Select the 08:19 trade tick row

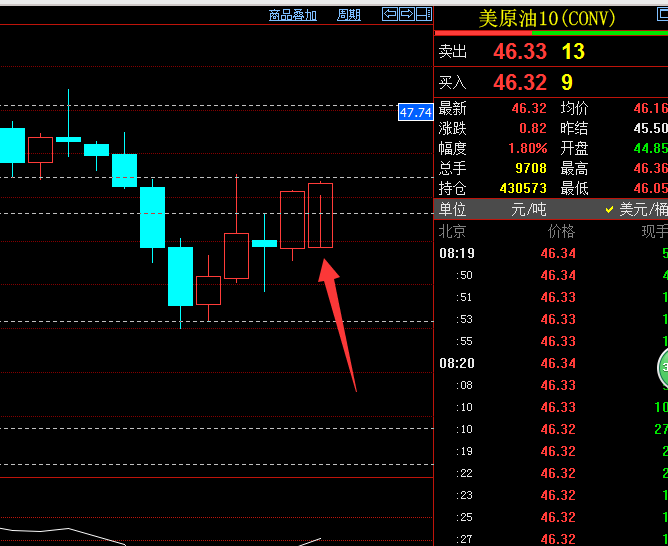tap(550, 253)
